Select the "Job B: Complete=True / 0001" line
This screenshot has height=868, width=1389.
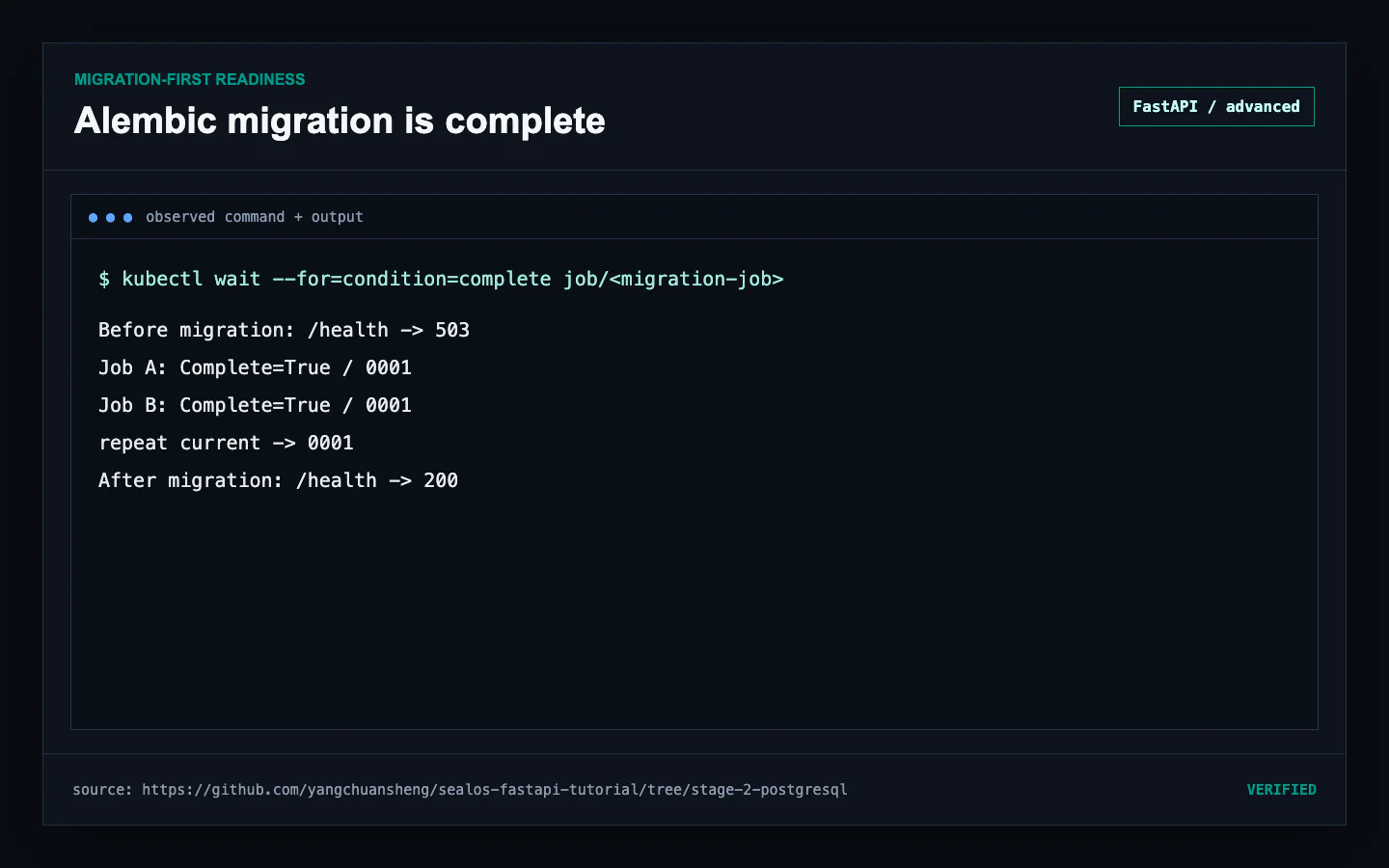tap(255, 405)
